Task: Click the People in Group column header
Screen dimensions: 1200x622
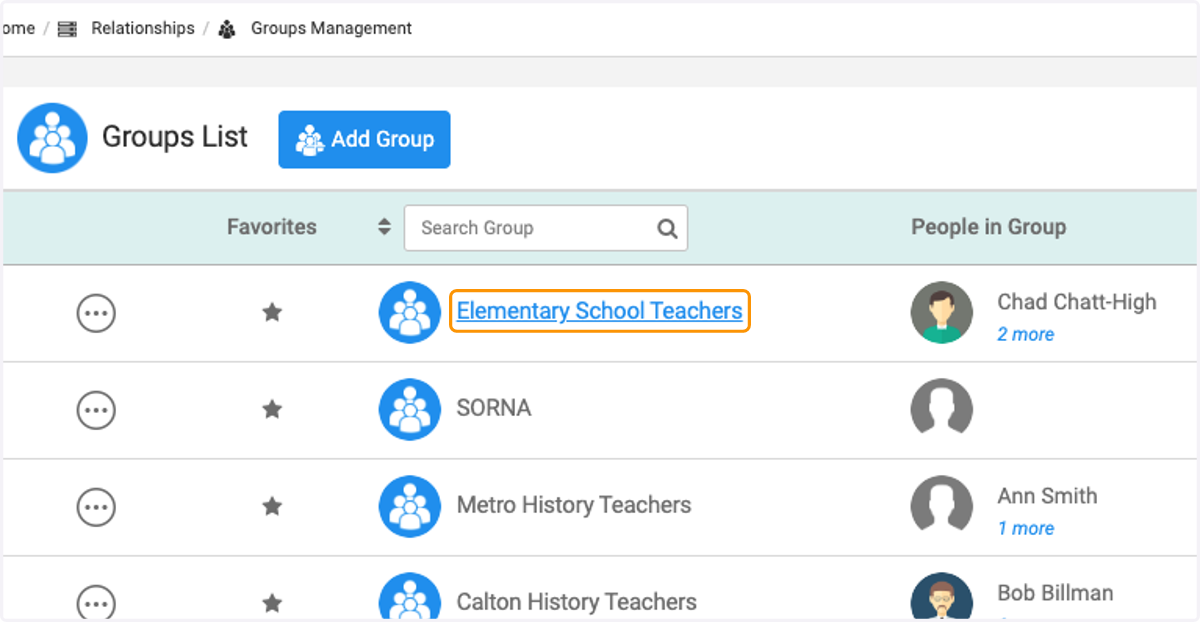Action: click(x=988, y=227)
